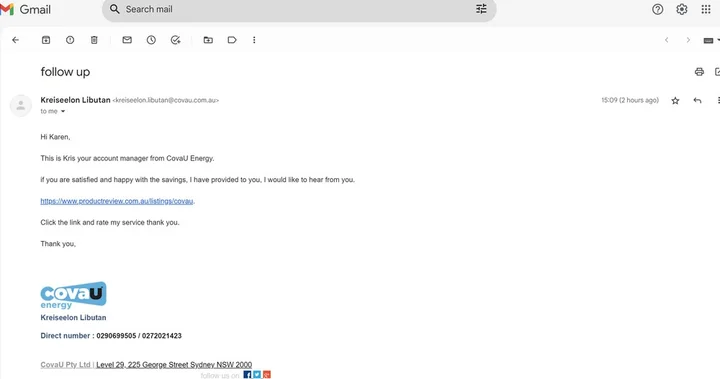This screenshot has width=720, height=379.
Task: Go to the newer email arrow
Action: 666,40
